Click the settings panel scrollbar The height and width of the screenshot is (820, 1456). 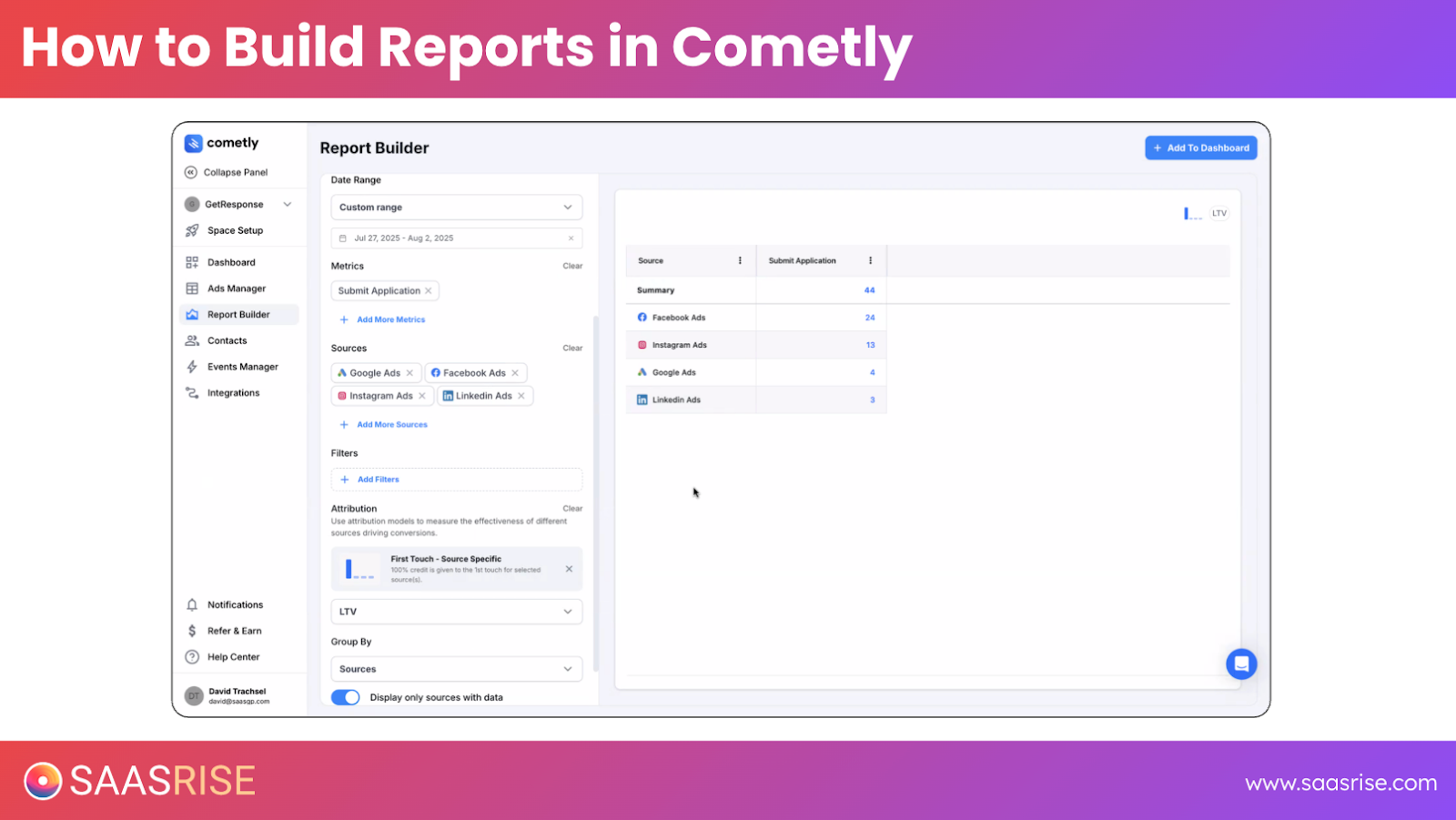596,493
